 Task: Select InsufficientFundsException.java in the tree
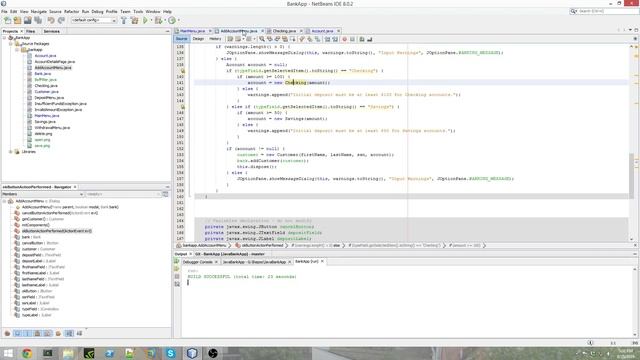click(60, 104)
